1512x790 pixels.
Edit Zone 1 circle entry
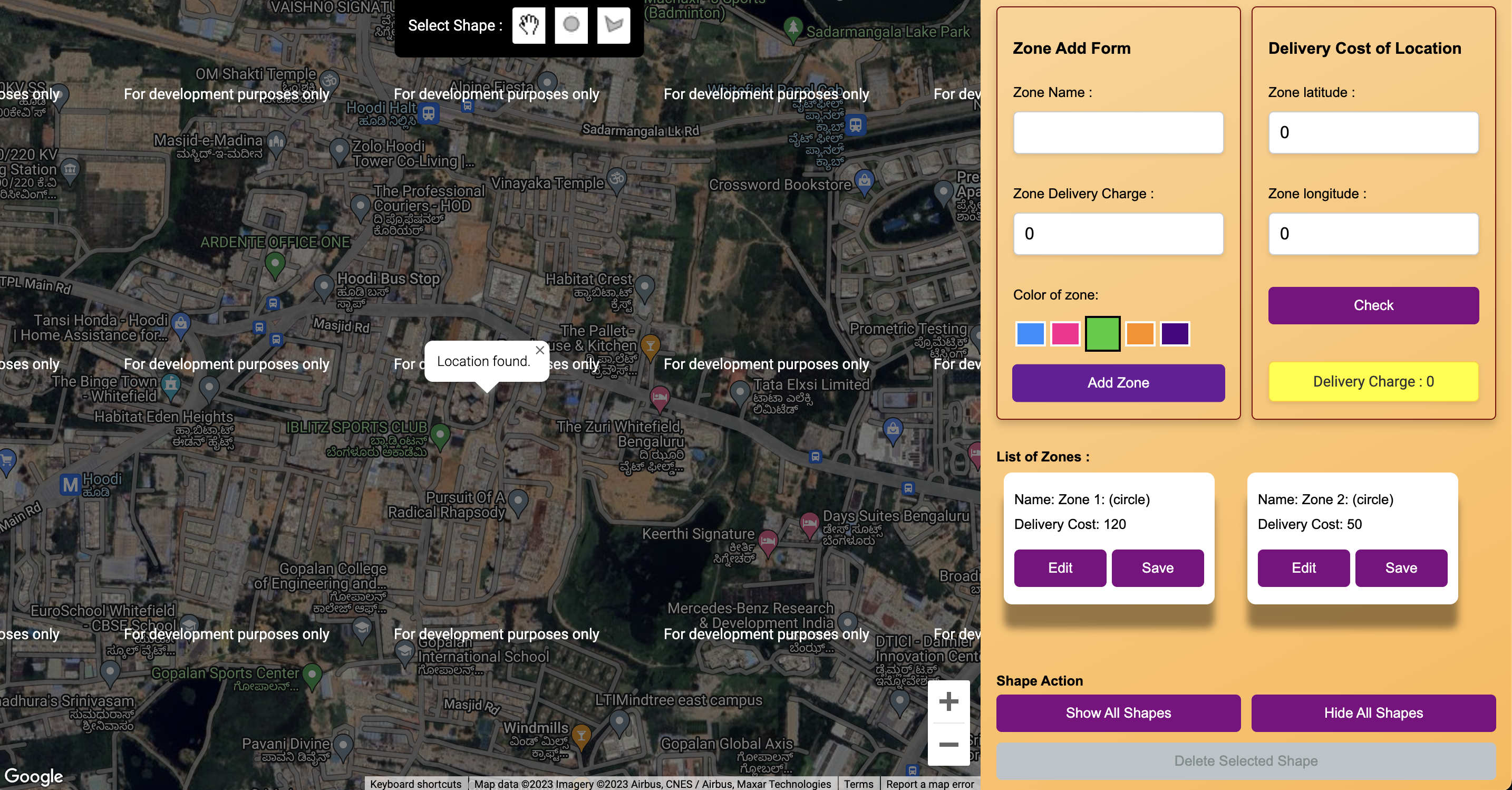[x=1060, y=568]
